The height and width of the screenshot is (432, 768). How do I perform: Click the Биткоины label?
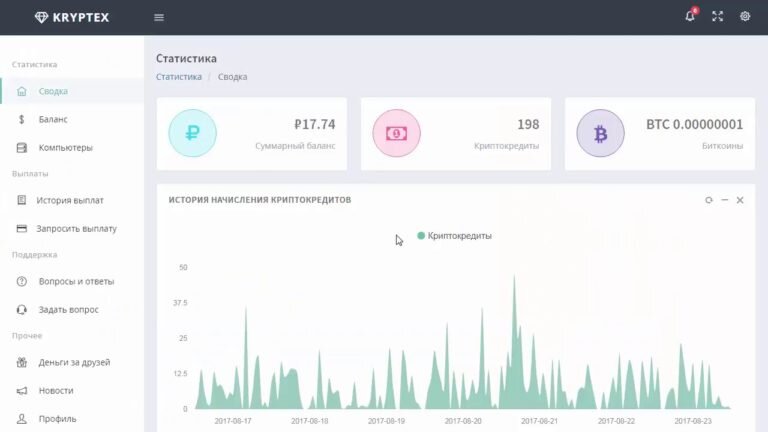tap(722, 145)
